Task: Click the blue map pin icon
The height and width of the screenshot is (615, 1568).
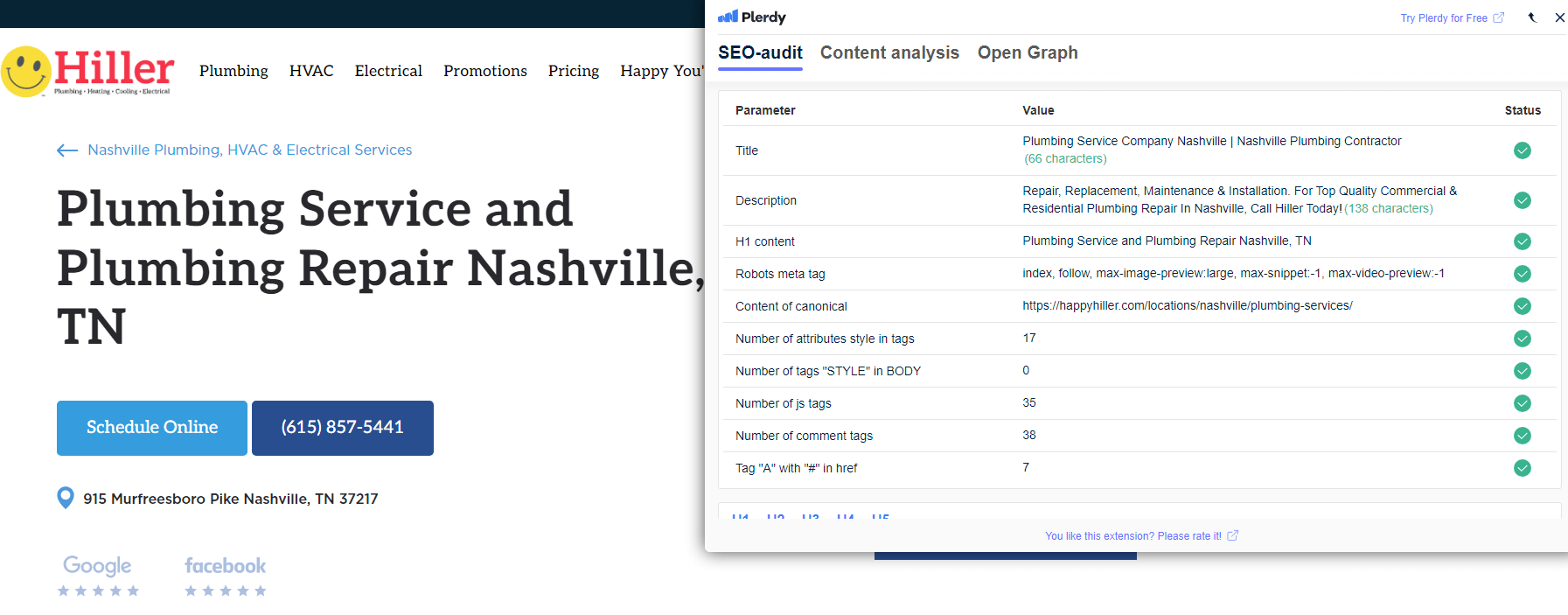Action: (x=66, y=498)
